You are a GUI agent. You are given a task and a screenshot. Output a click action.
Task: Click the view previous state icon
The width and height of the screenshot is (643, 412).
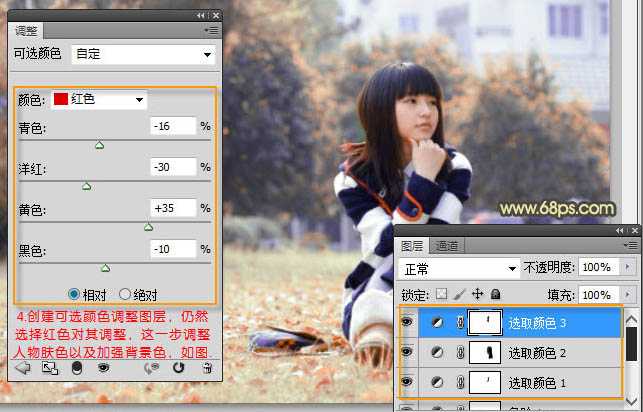coord(151,368)
